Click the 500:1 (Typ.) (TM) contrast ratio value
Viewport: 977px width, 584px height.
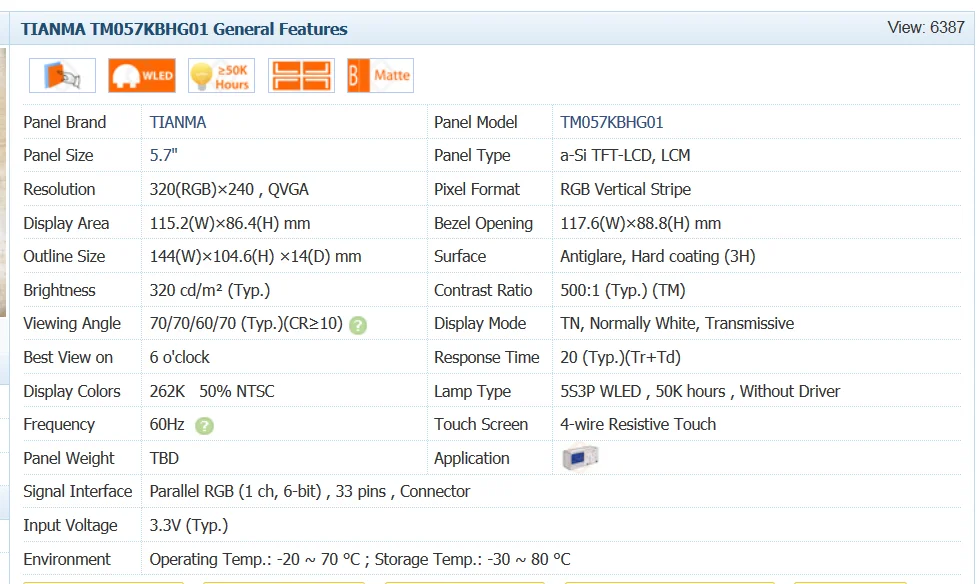point(622,290)
